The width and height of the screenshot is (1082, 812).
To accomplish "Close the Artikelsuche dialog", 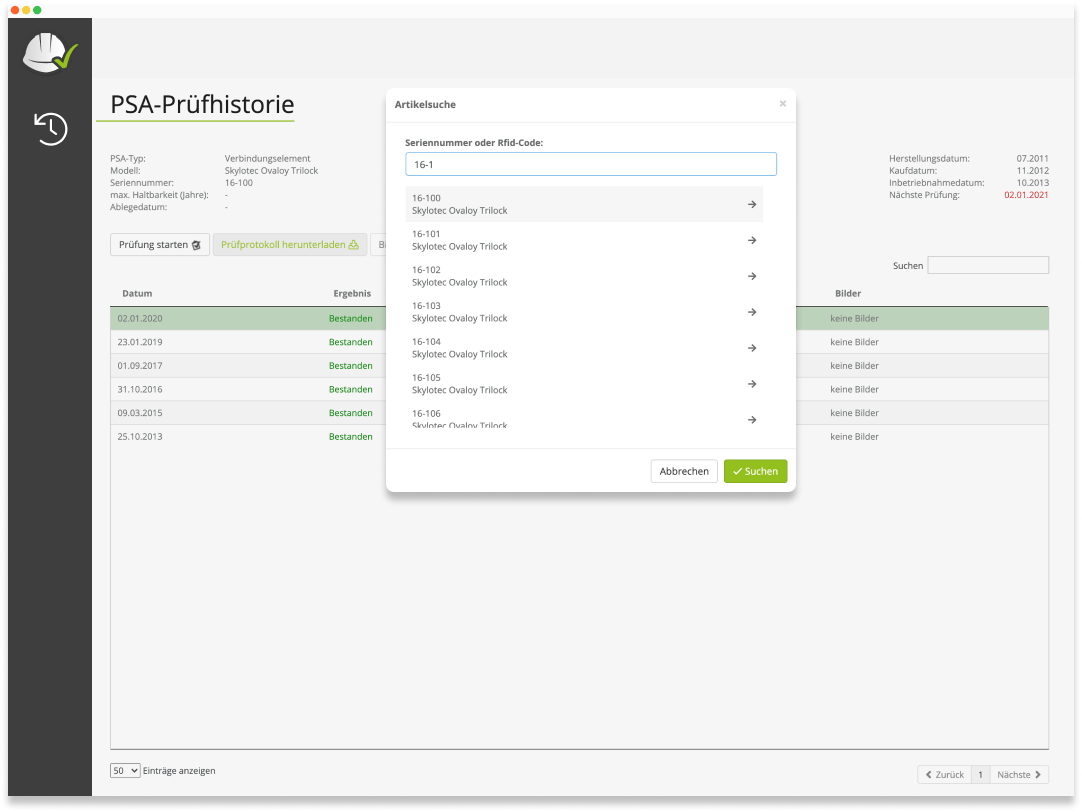I will (782, 103).
